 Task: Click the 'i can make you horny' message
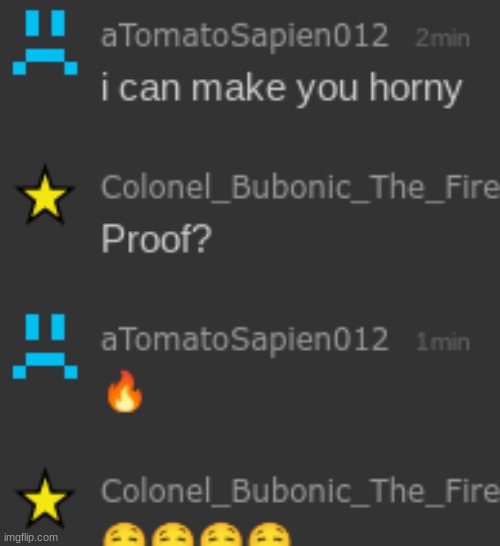[282, 89]
